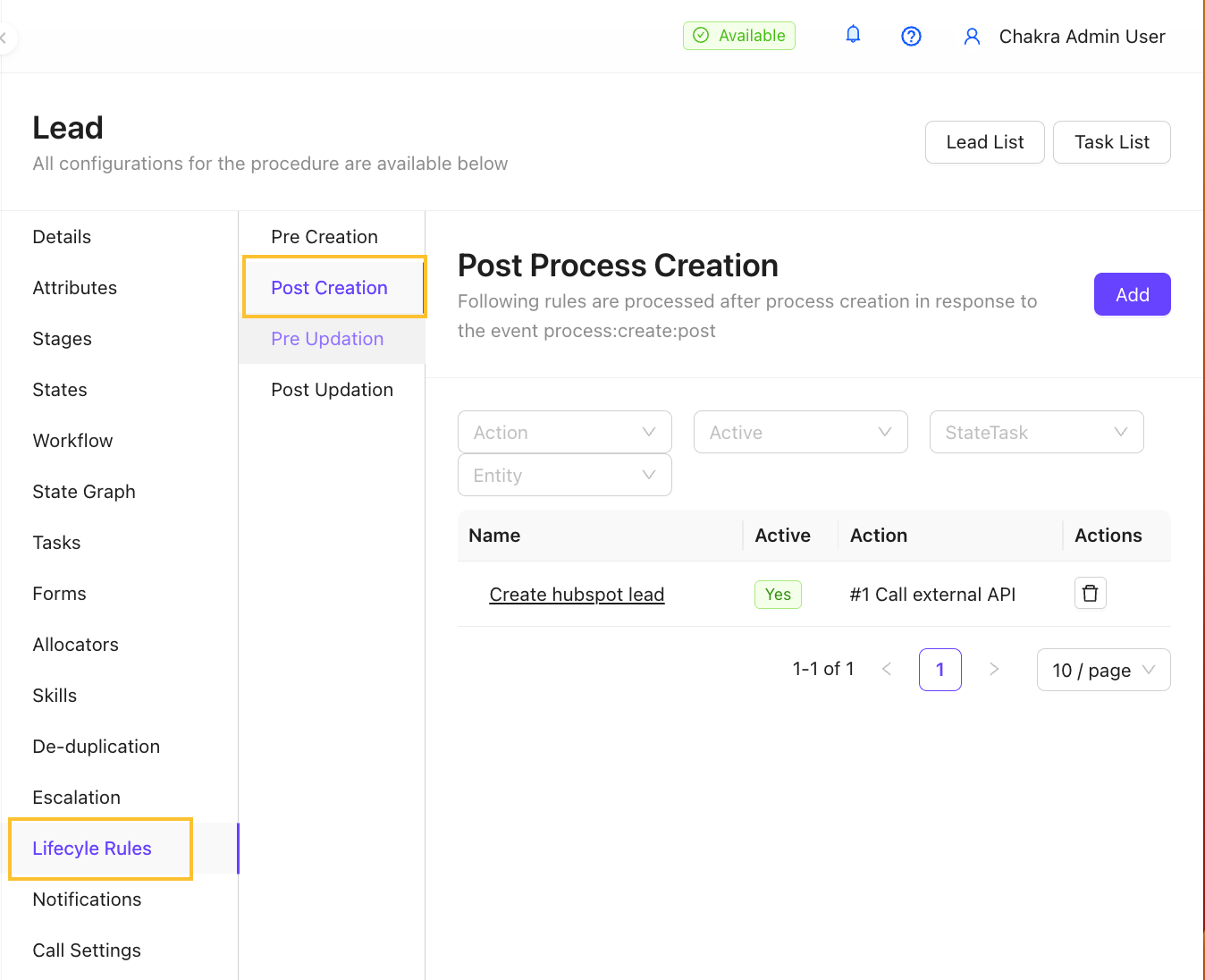Click the Lead List button
The height and width of the screenshot is (980, 1205).
pyautogui.click(x=984, y=142)
